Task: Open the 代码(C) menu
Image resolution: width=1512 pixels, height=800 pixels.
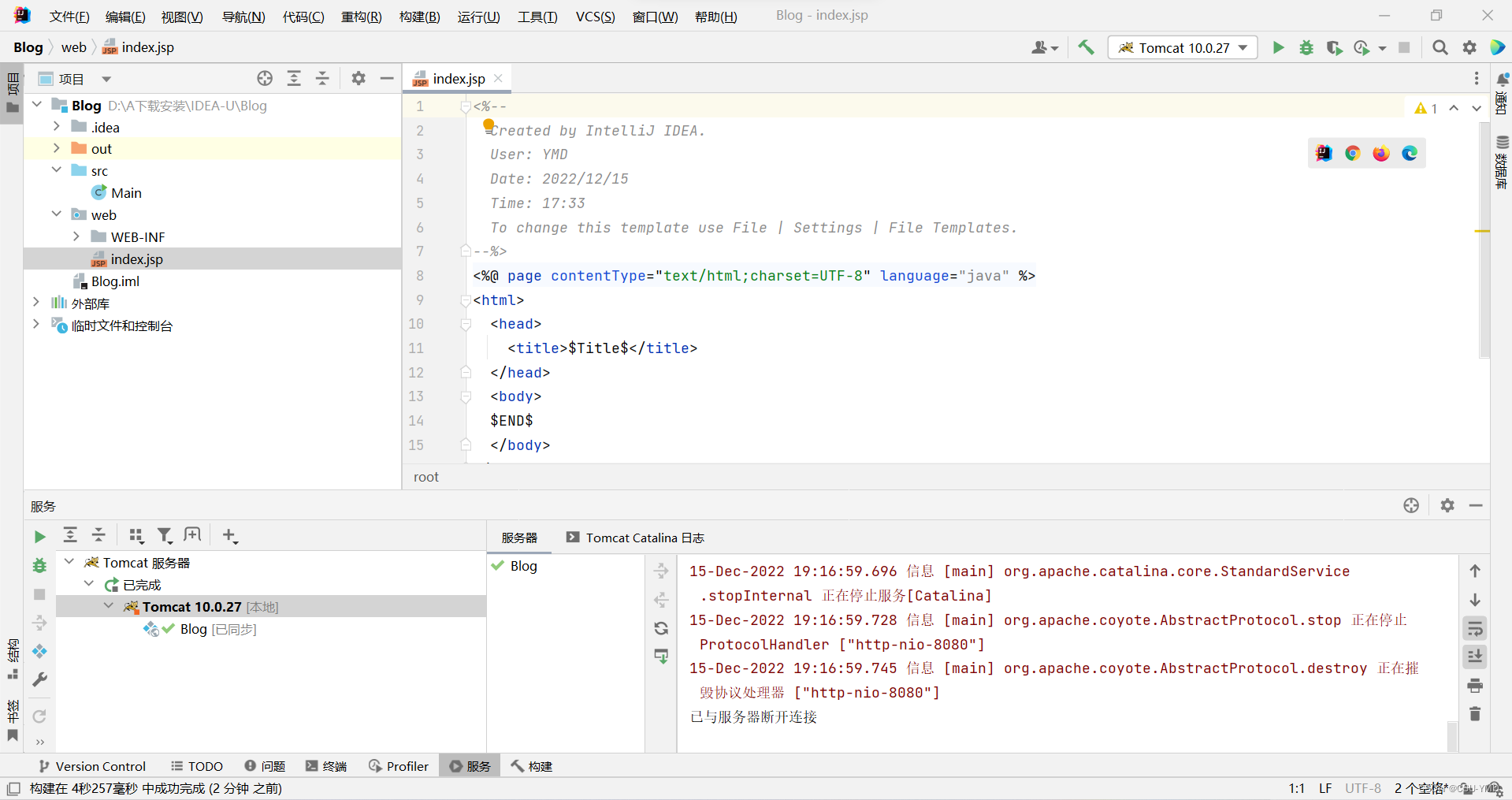Action: [x=303, y=17]
